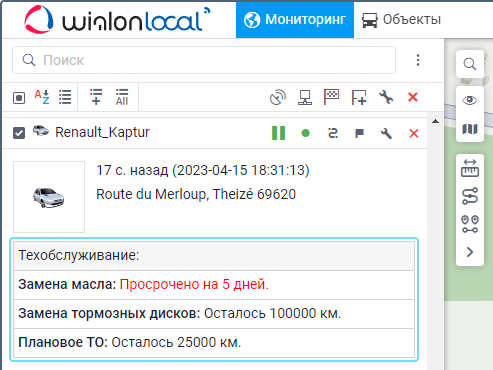Screen dimensions: 493x370
Task: Open nearest units pin tool
Action: click(x=470, y=224)
